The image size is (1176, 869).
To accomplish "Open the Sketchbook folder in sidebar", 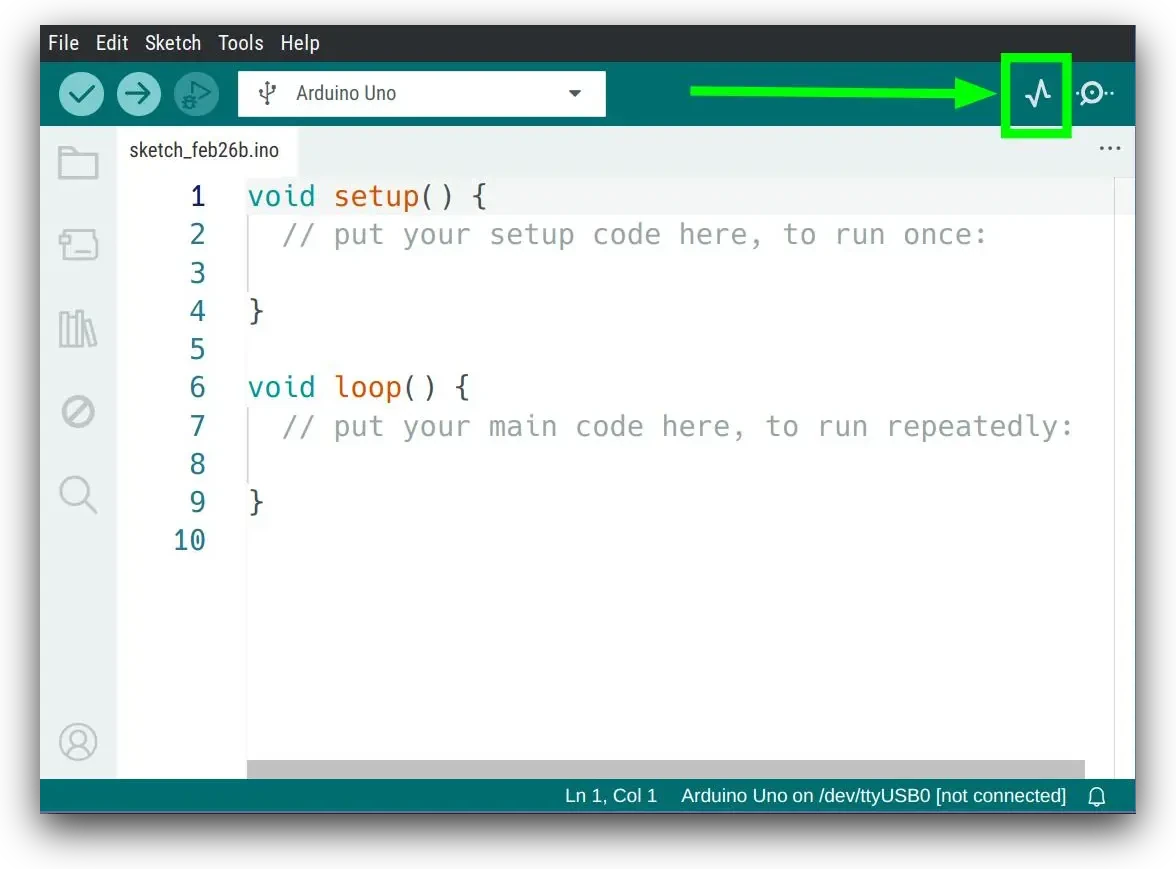I will (x=78, y=163).
